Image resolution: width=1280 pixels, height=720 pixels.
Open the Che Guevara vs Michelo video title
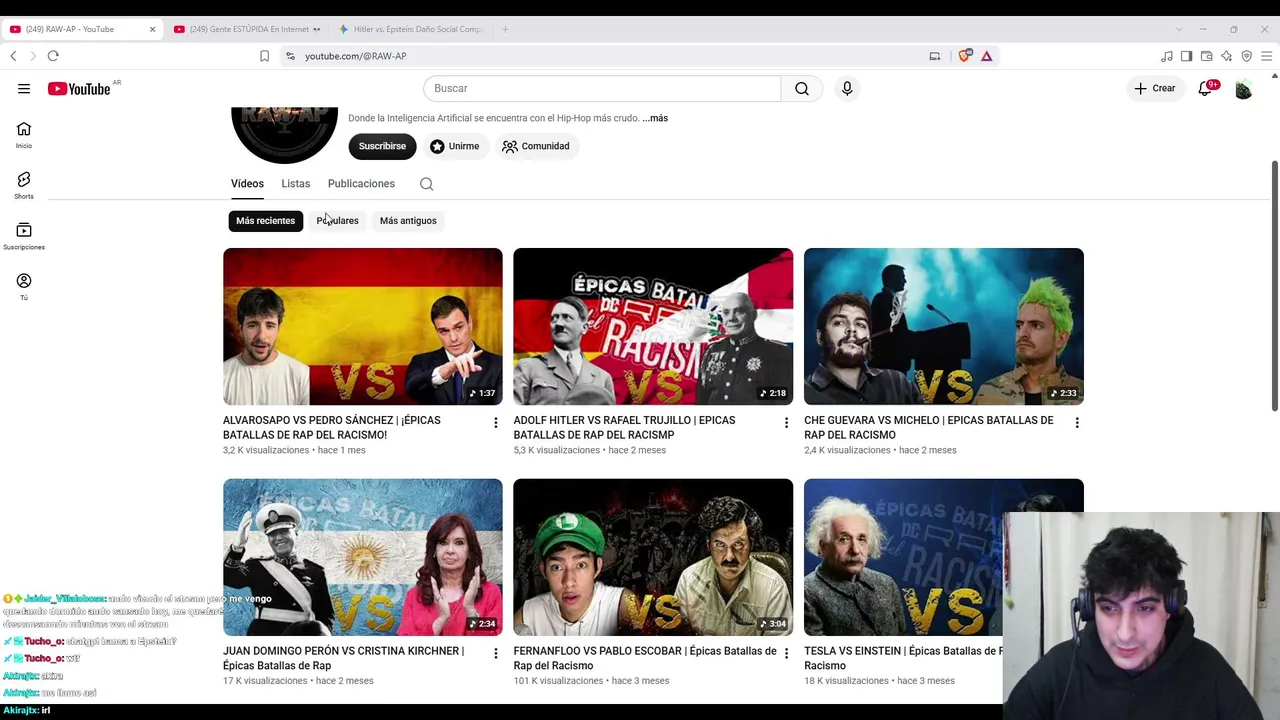click(929, 428)
